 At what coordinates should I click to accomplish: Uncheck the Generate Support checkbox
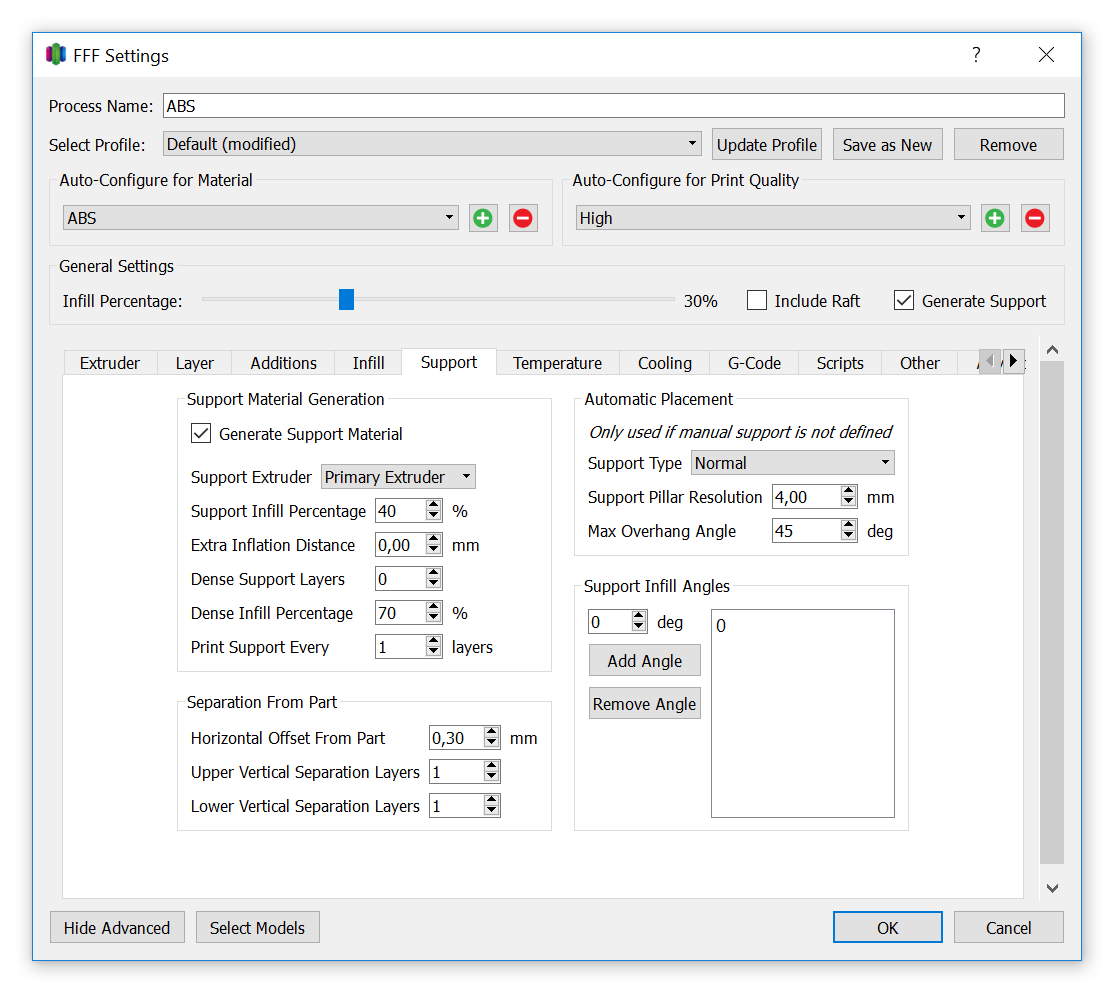coord(904,300)
